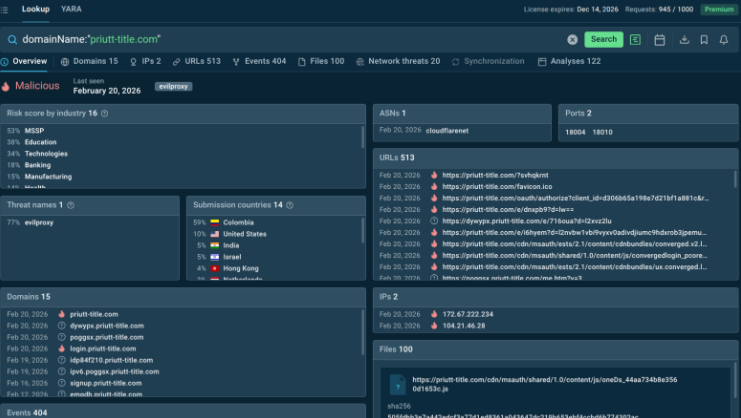741x418 pixels.
Task: Open the calendar date picker icon
Action: coord(660,40)
